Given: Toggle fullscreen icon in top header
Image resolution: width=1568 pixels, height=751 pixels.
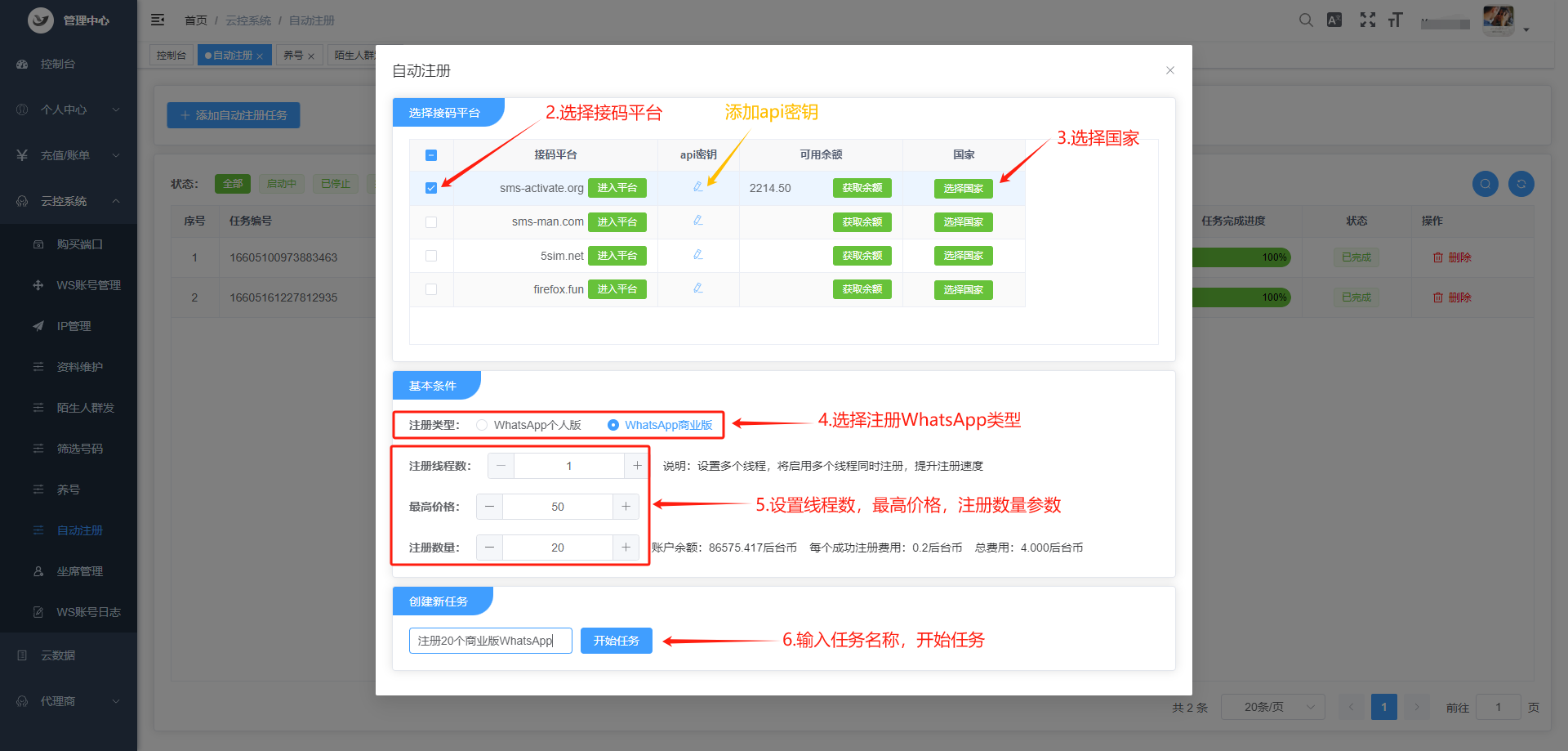Looking at the screenshot, I should 1367,20.
